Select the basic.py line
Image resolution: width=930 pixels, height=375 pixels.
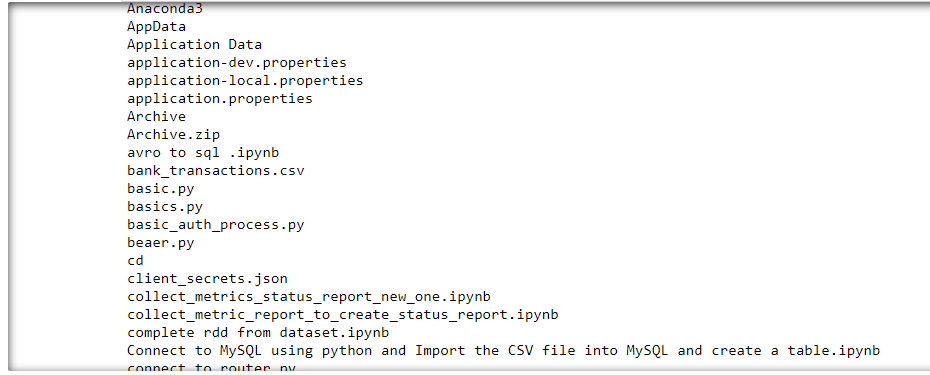(x=160, y=189)
